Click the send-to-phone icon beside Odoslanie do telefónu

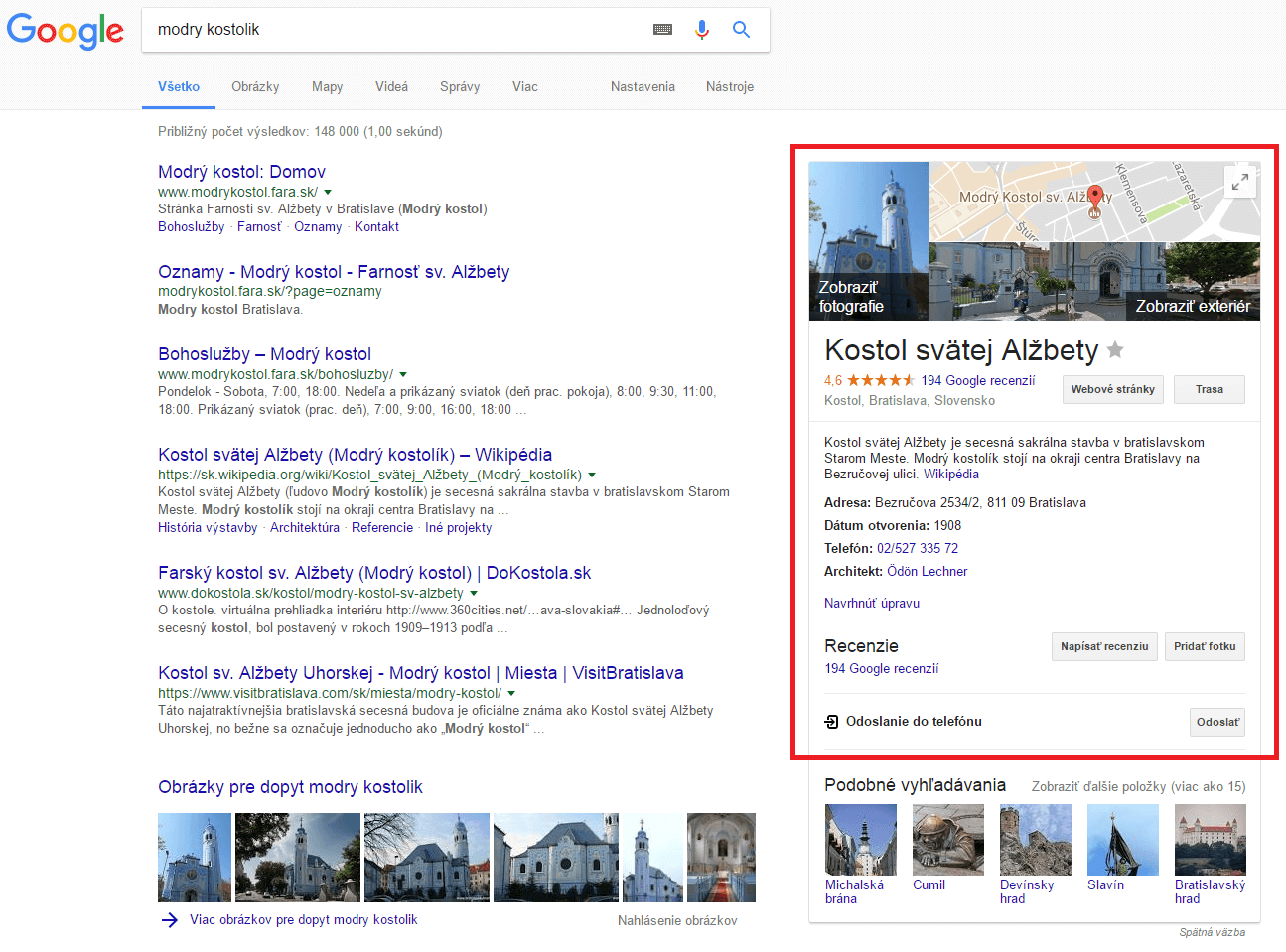[x=832, y=722]
